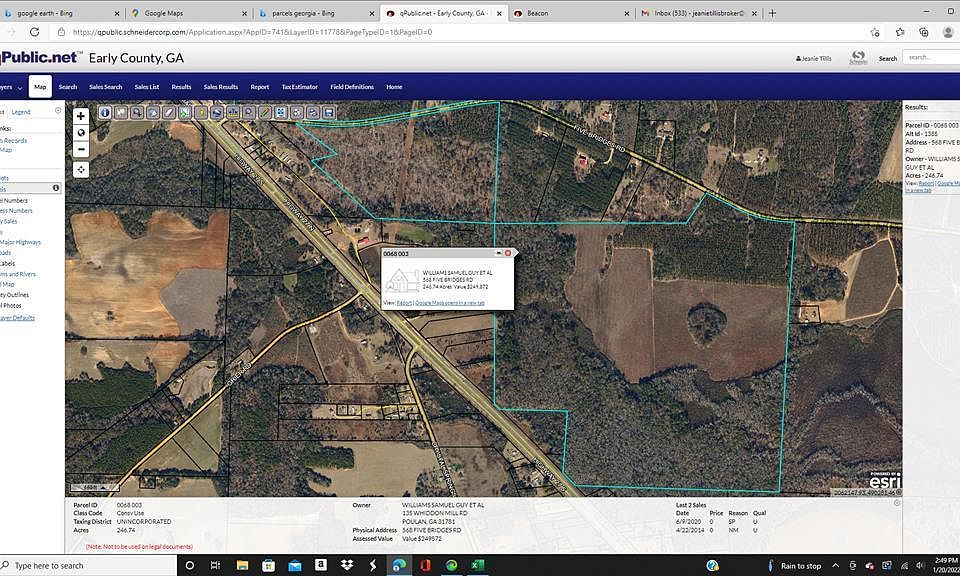
Task: Collapse the left layers panel
Action: (x=58, y=111)
